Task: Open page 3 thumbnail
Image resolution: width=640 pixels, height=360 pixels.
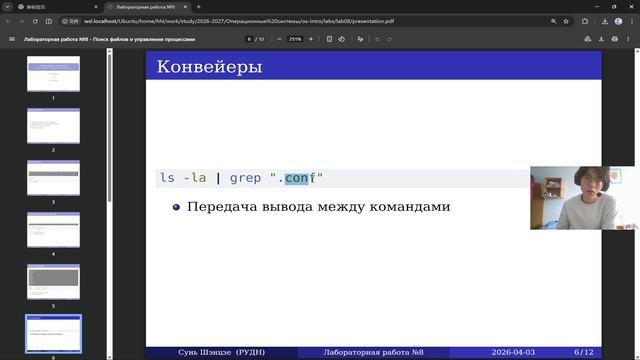Action: click(53, 178)
